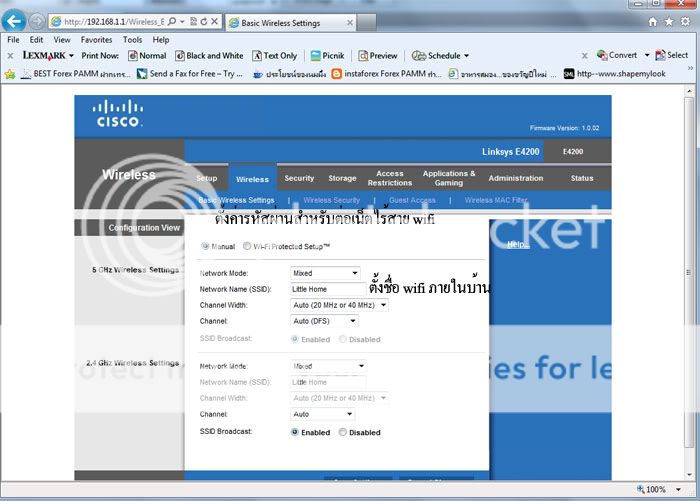Viewport: 700px width, 501px height.
Task: Select Wi-Fi Protected Setup radio button
Action: [x=247, y=246]
